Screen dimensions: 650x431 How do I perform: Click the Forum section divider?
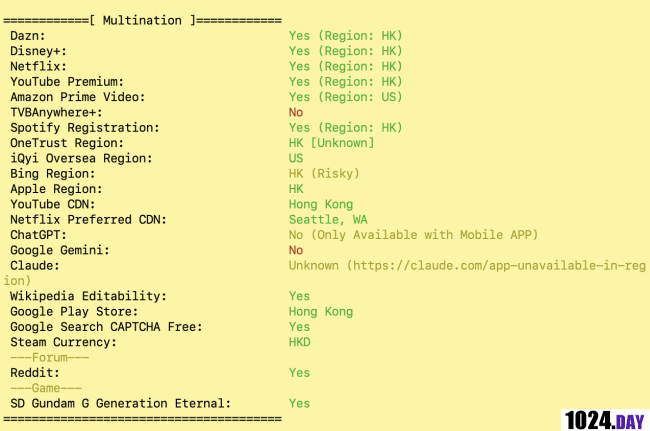[50, 357]
